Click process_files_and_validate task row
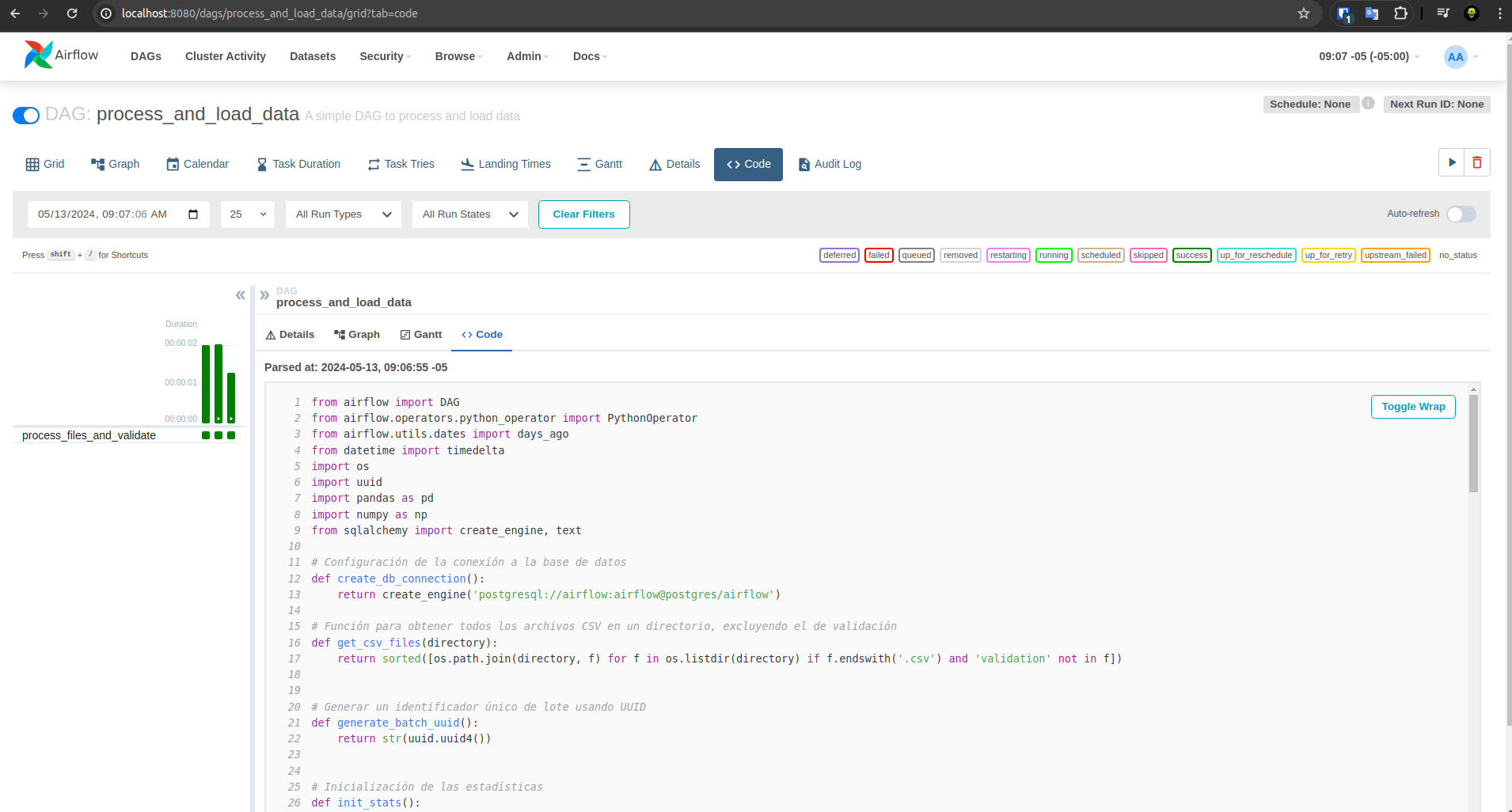 (127, 435)
